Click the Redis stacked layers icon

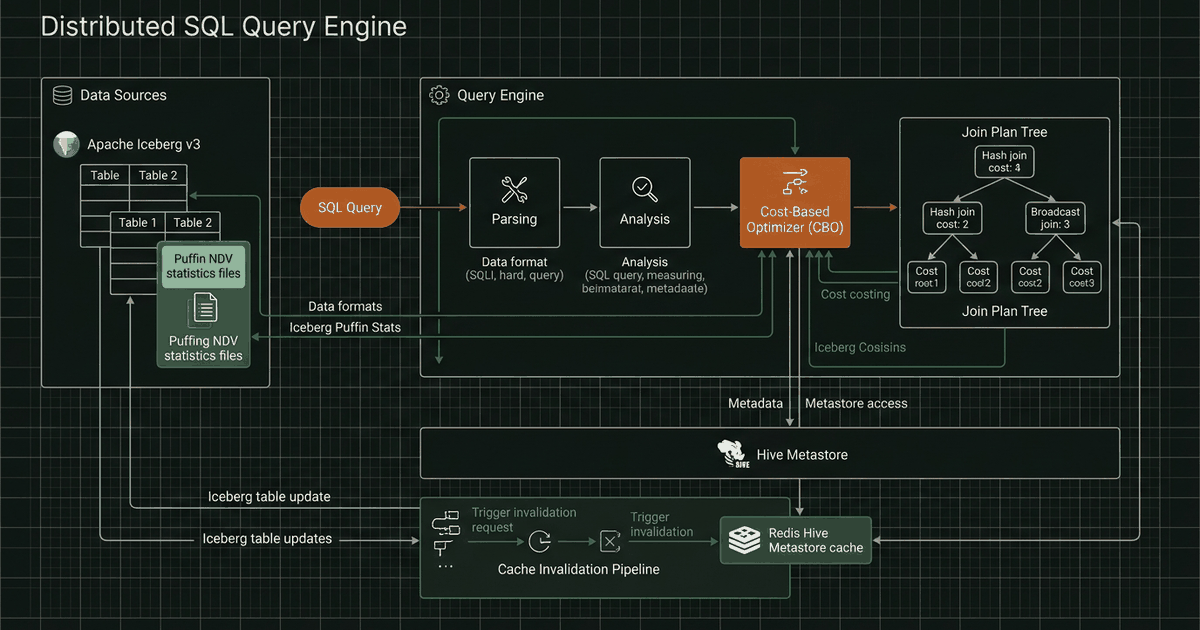[x=745, y=540]
